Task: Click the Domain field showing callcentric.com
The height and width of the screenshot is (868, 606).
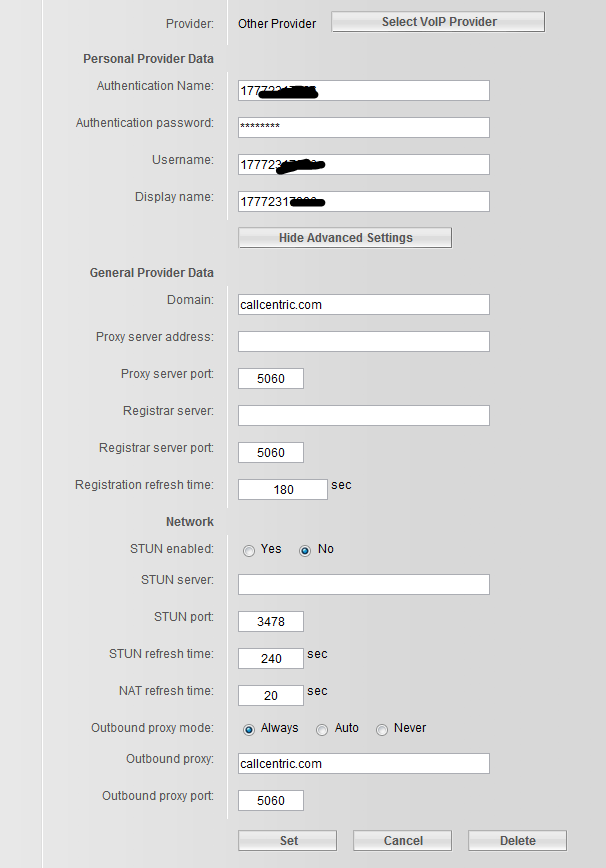Action: click(x=362, y=304)
